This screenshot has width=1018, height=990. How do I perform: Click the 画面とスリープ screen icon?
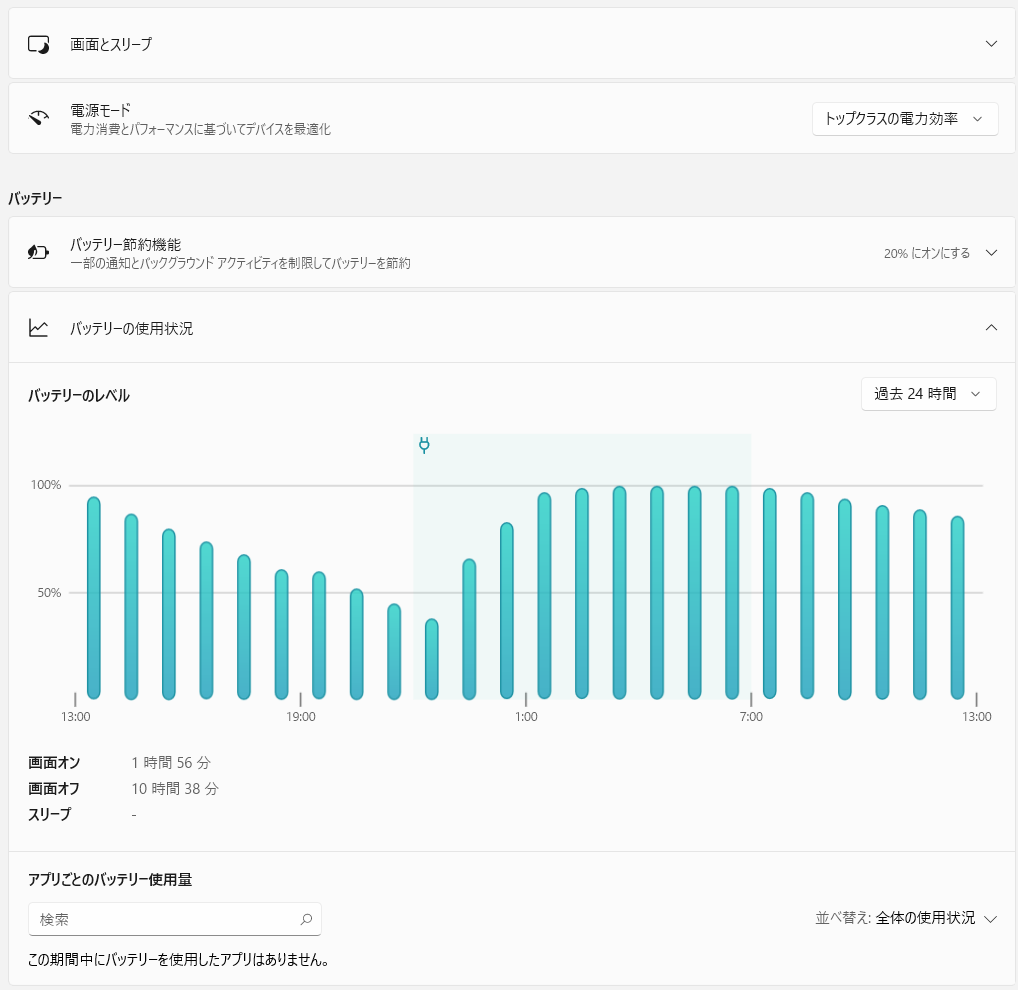click(x=38, y=44)
